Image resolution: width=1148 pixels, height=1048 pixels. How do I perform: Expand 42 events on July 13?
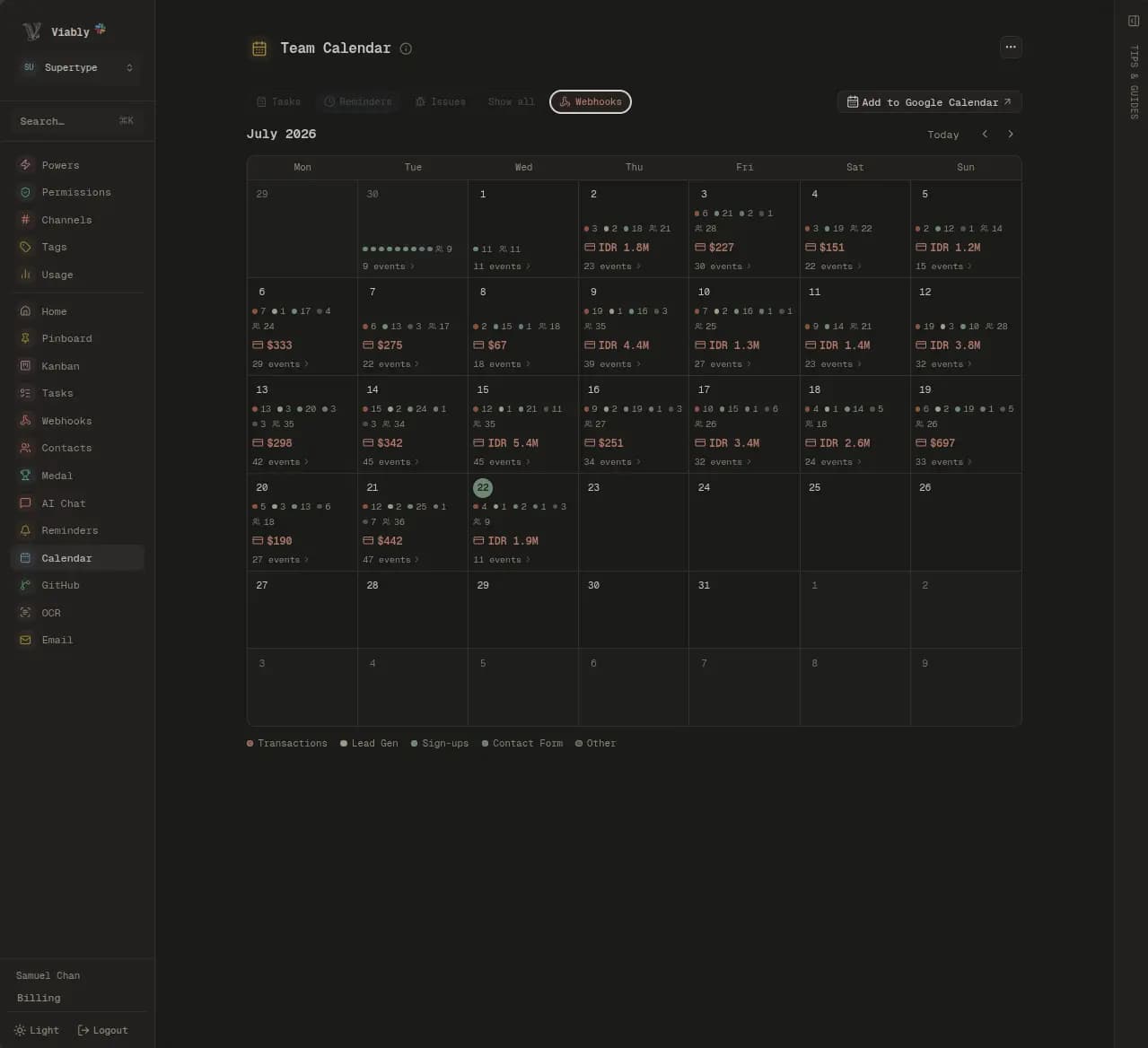(281, 462)
